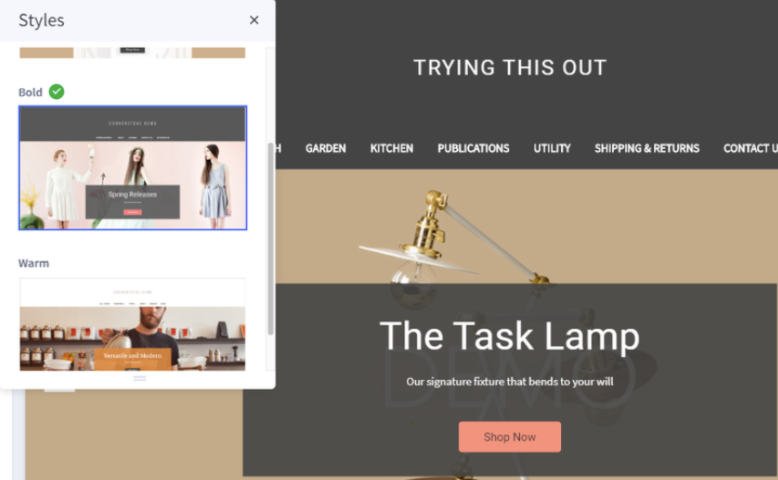Click the Contact Us navigation link
The image size is (778, 480).
pos(750,148)
